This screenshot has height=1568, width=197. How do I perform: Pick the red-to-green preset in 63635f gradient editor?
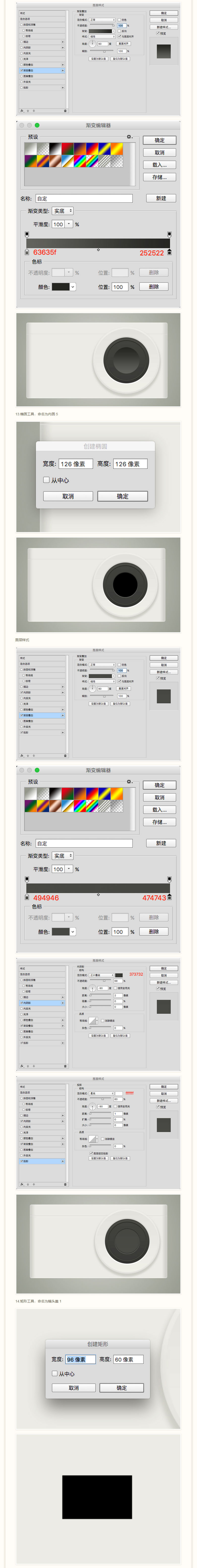pos(67,149)
